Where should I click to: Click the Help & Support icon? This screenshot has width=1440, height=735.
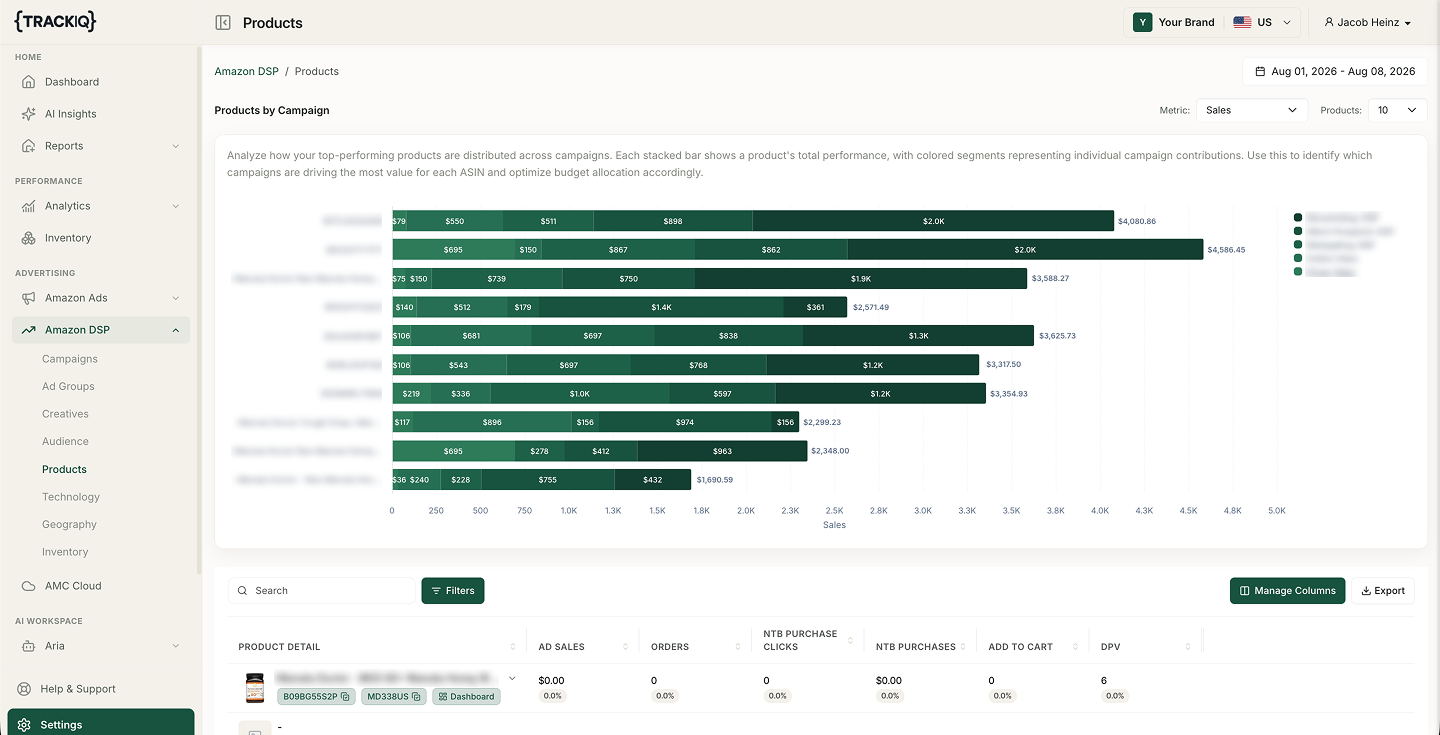(24, 689)
